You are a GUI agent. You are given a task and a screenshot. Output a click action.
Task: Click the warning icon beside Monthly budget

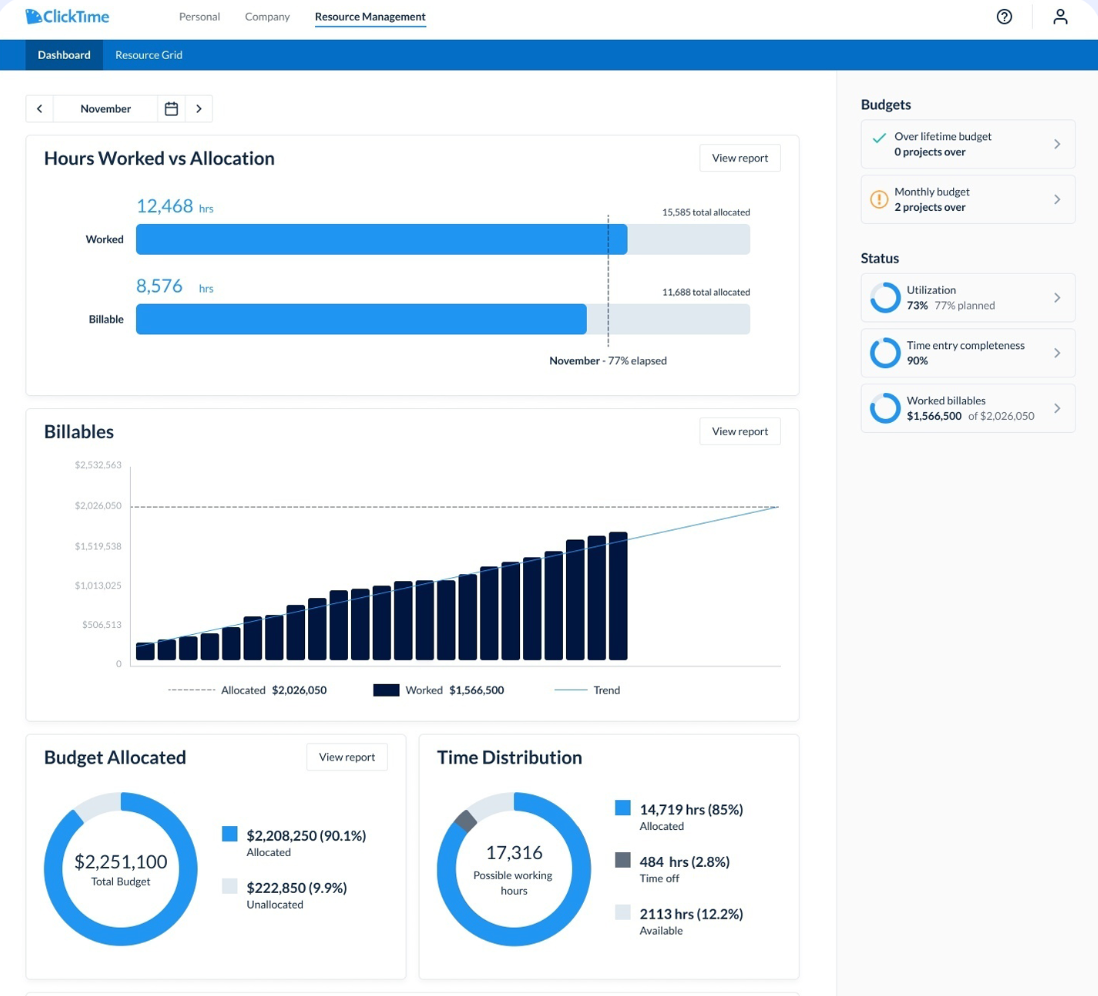[878, 198]
